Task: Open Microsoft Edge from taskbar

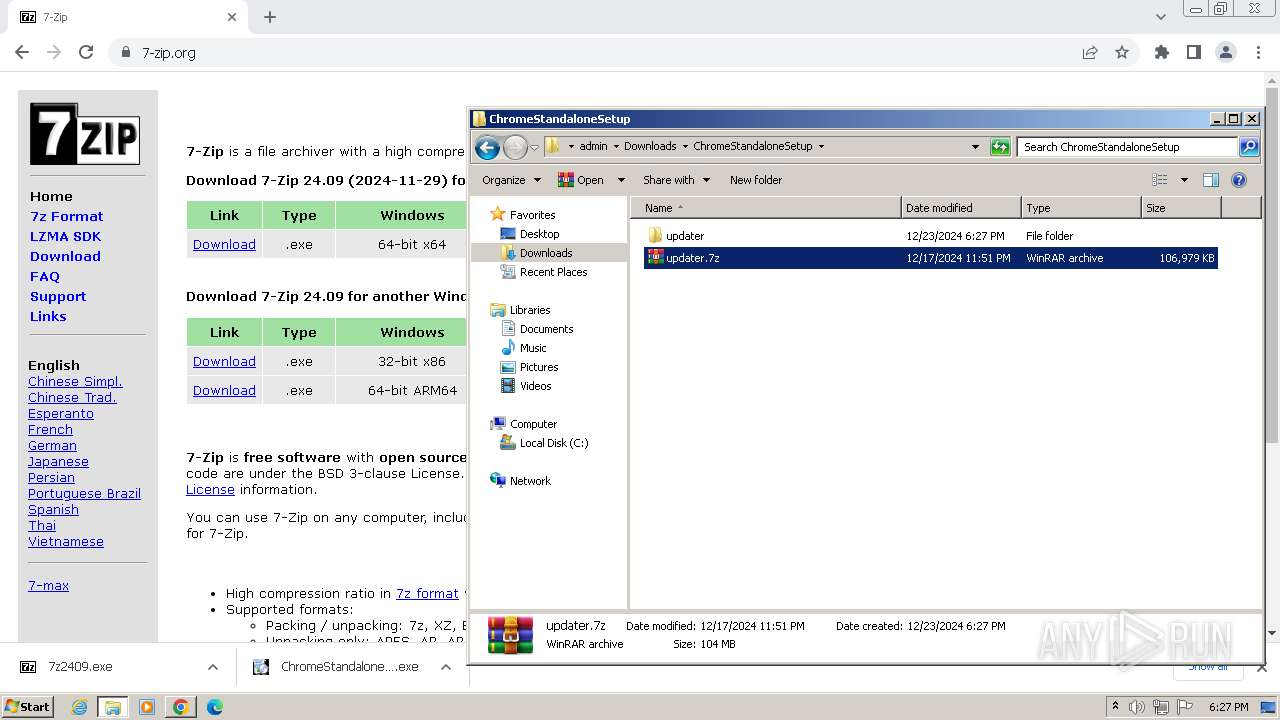Action: coord(215,707)
